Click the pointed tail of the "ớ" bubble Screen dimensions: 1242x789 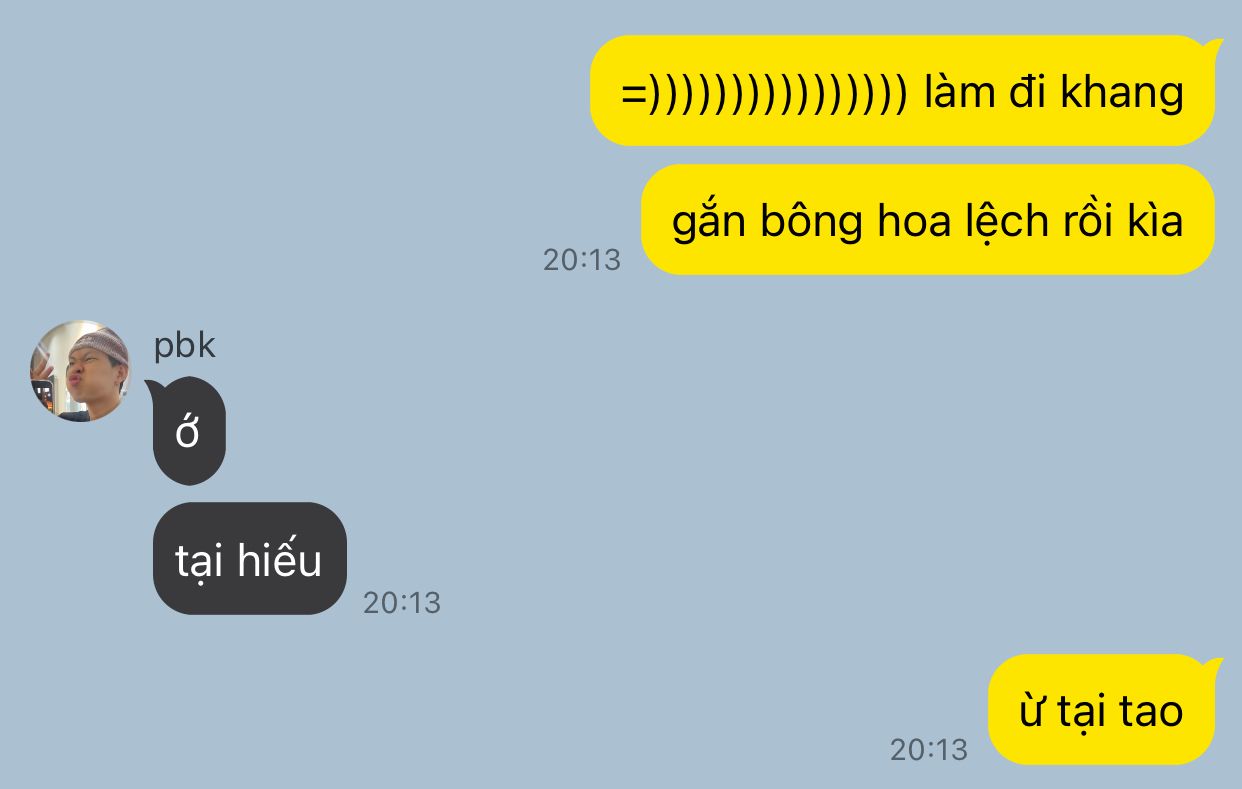pyautogui.click(x=153, y=386)
